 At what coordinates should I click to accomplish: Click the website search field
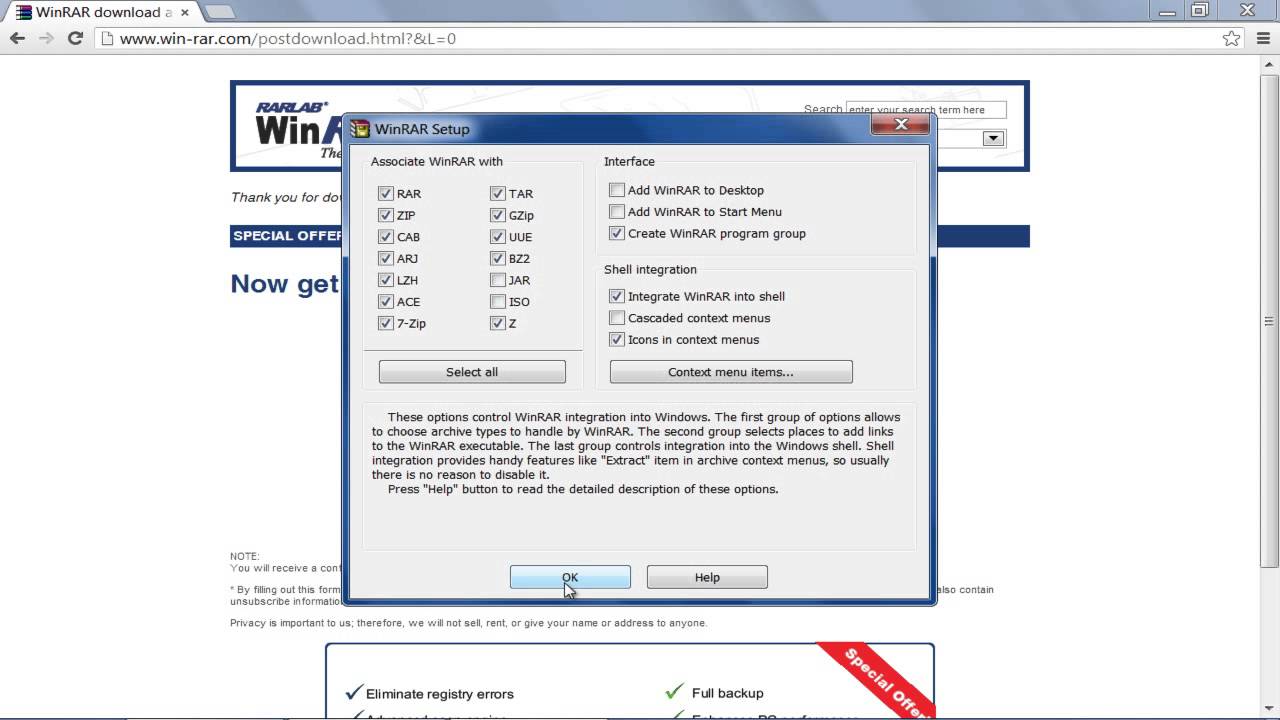(926, 110)
